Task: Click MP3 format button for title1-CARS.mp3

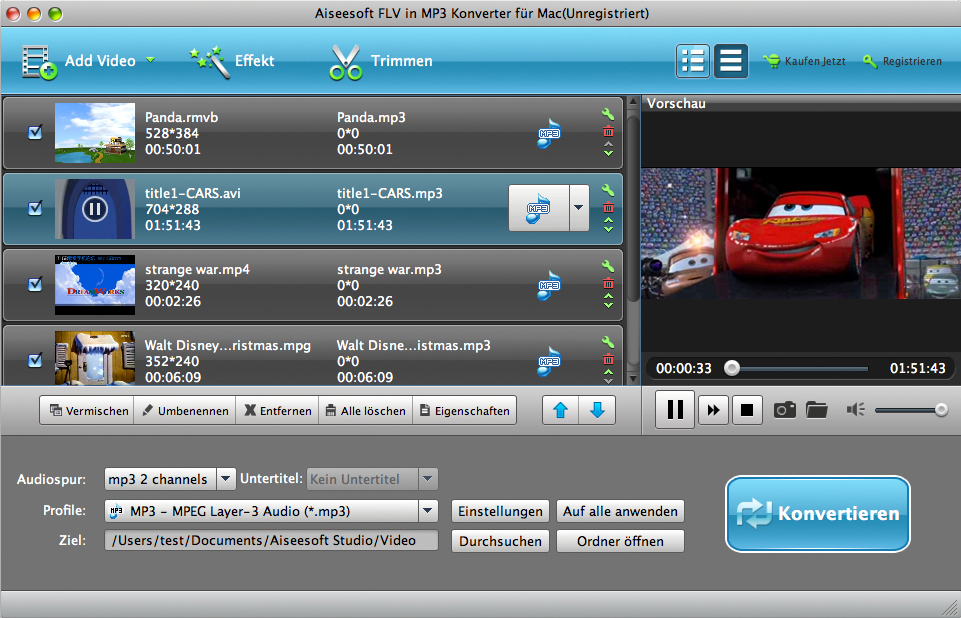Action: pos(539,208)
